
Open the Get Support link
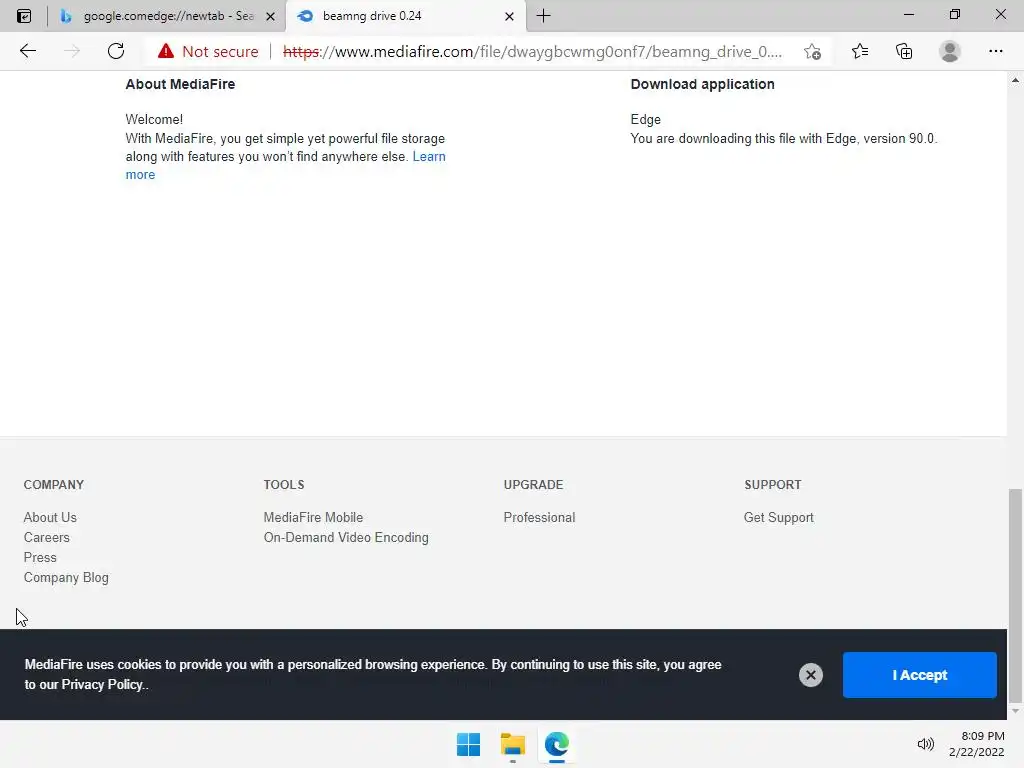coord(778,517)
